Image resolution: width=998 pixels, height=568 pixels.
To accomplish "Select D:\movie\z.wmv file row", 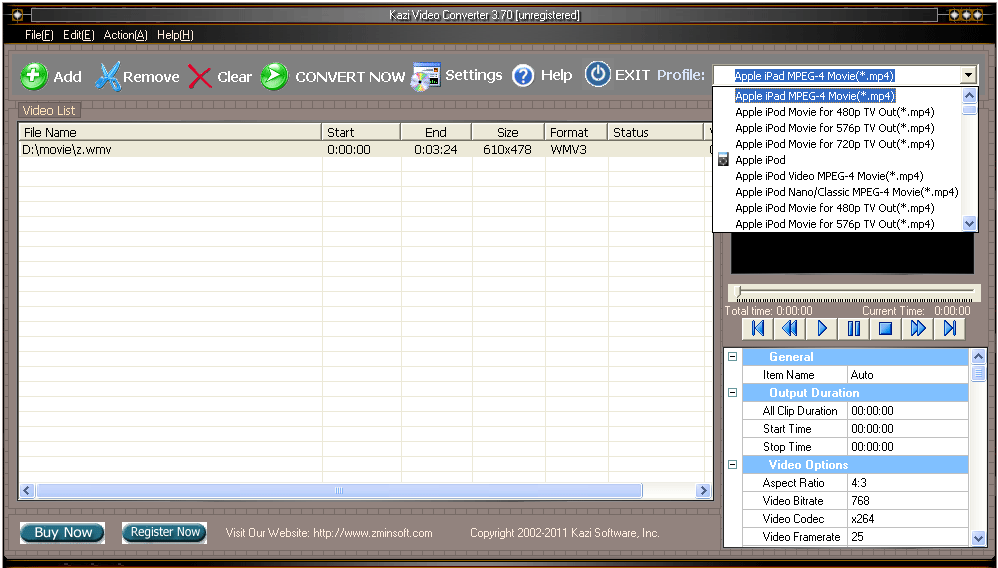I will (x=365, y=150).
